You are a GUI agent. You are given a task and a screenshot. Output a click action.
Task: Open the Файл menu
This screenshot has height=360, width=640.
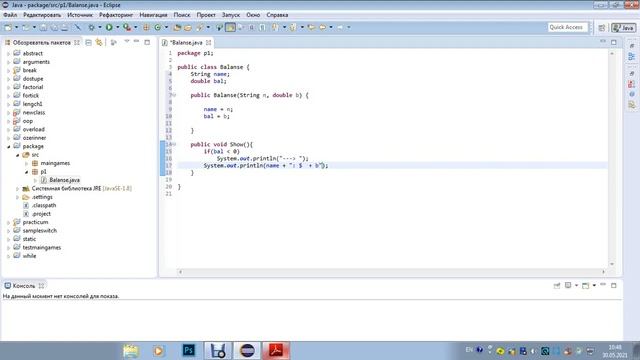pyautogui.click(x=10, y=15)
